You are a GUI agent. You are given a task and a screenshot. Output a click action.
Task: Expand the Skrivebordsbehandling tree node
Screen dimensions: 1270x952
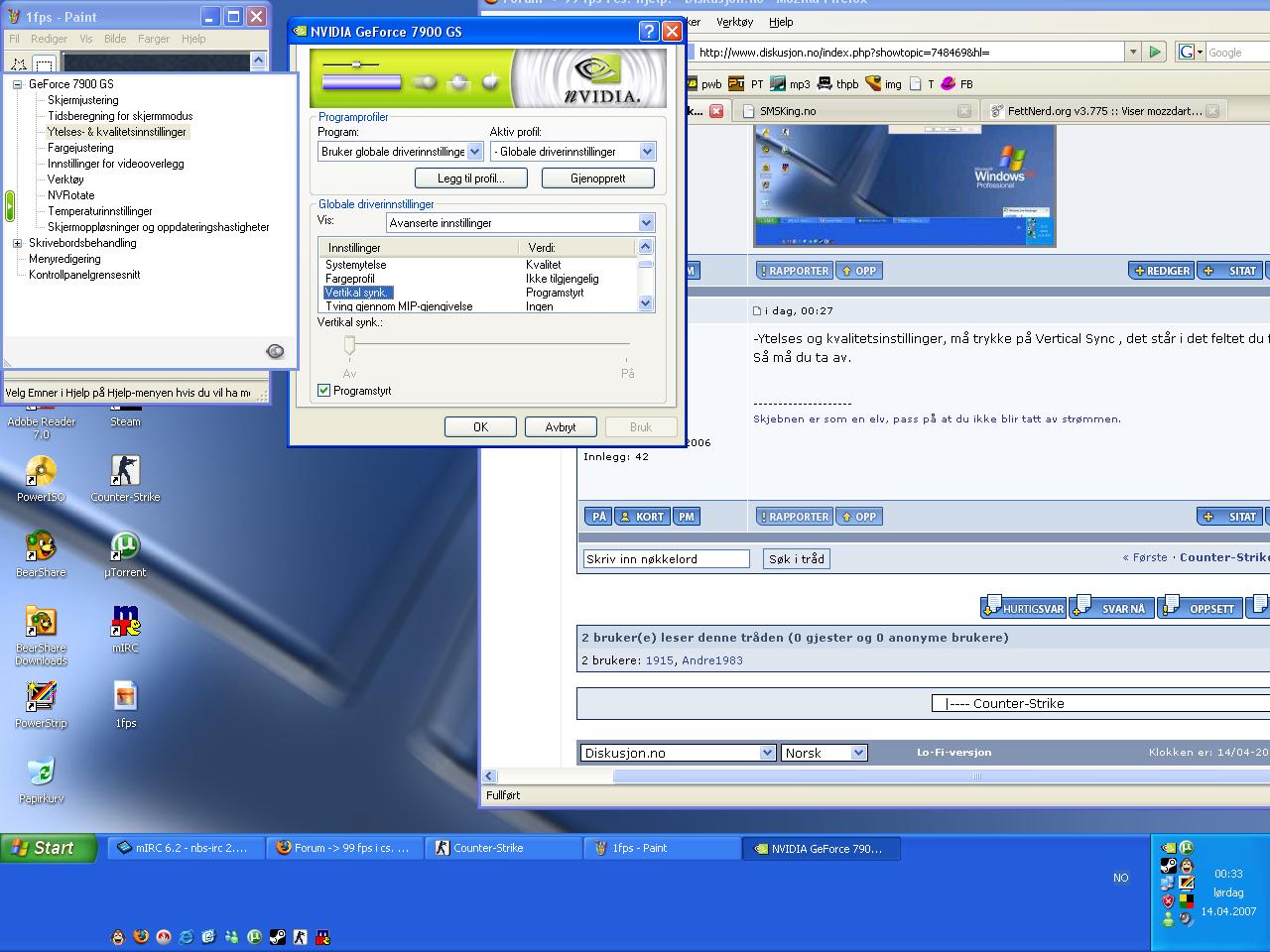click(x=18, y=243)
